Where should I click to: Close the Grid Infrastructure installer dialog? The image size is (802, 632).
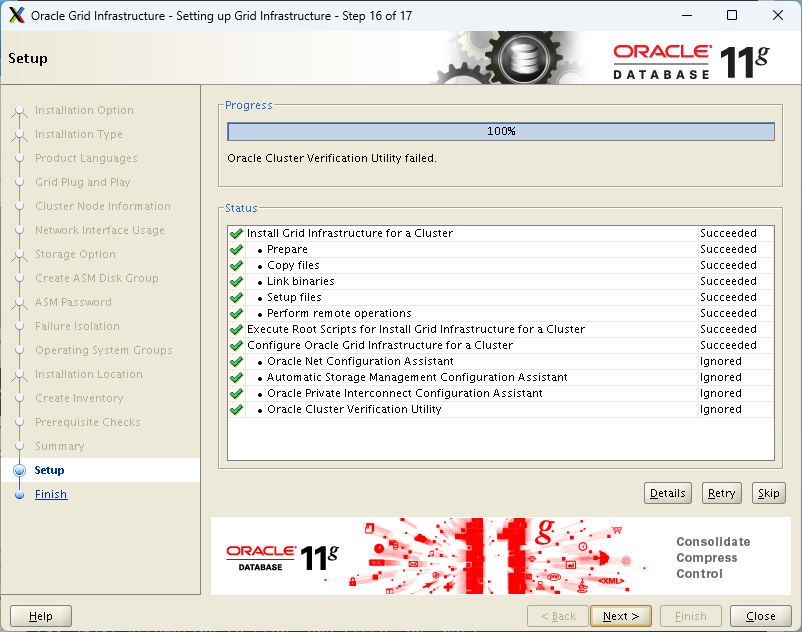[x=761, y=616]
